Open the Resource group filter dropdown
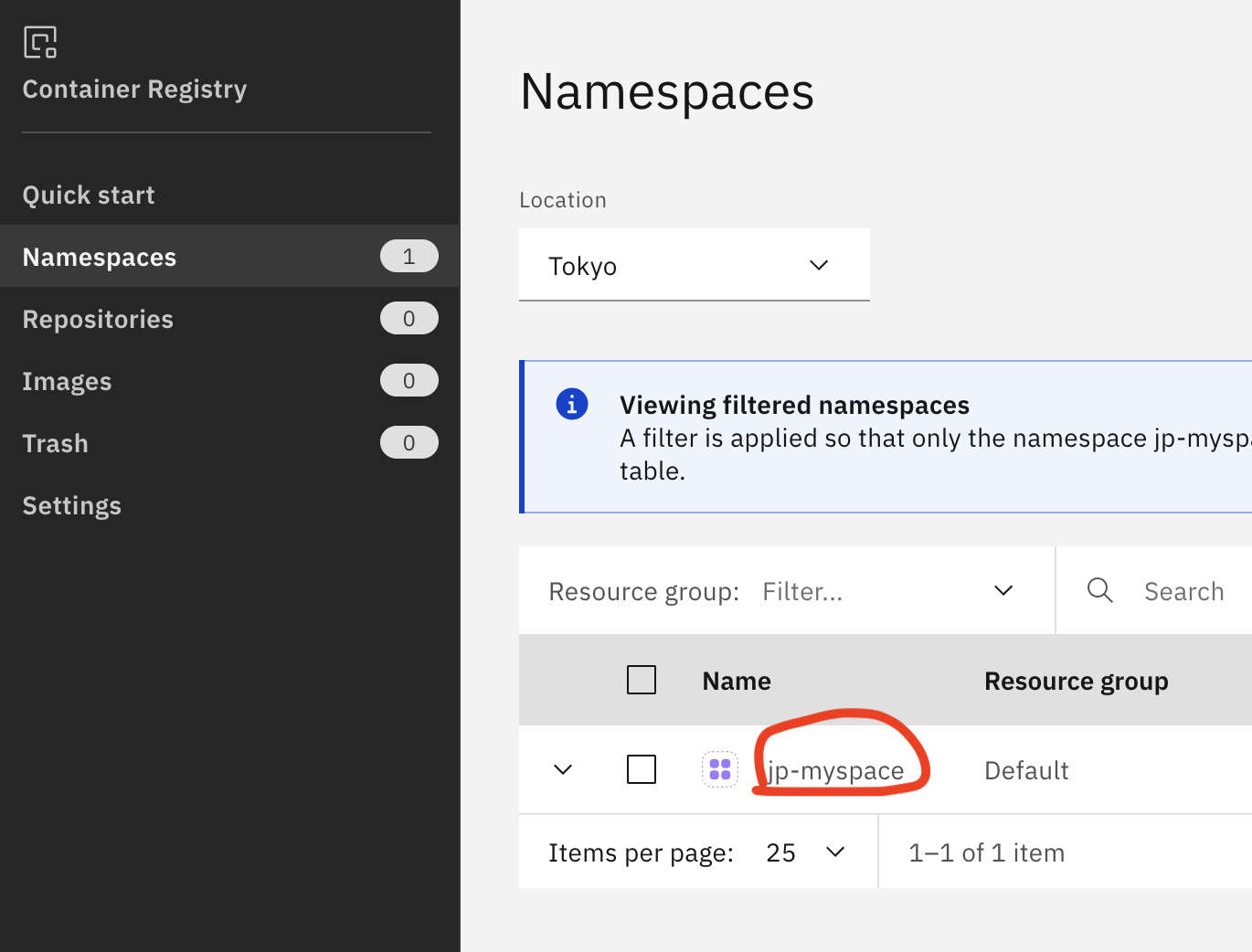 click(786, 591)
